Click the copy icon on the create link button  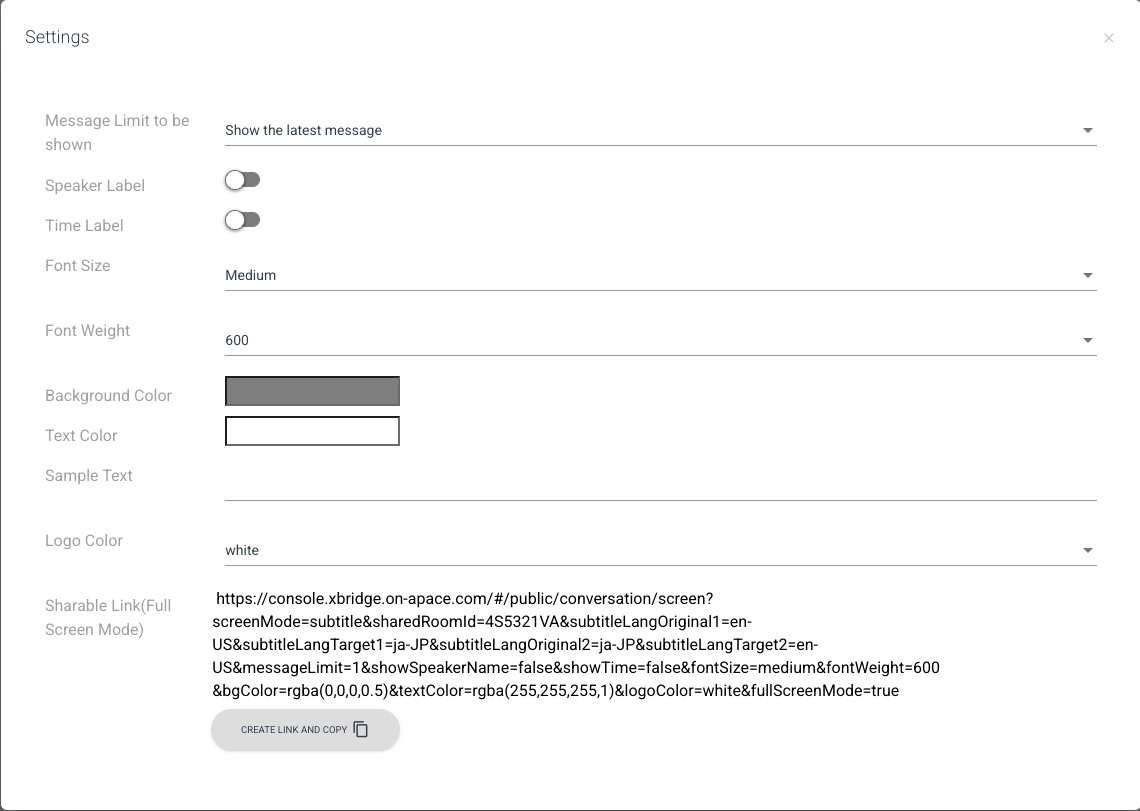coord(361,730)
